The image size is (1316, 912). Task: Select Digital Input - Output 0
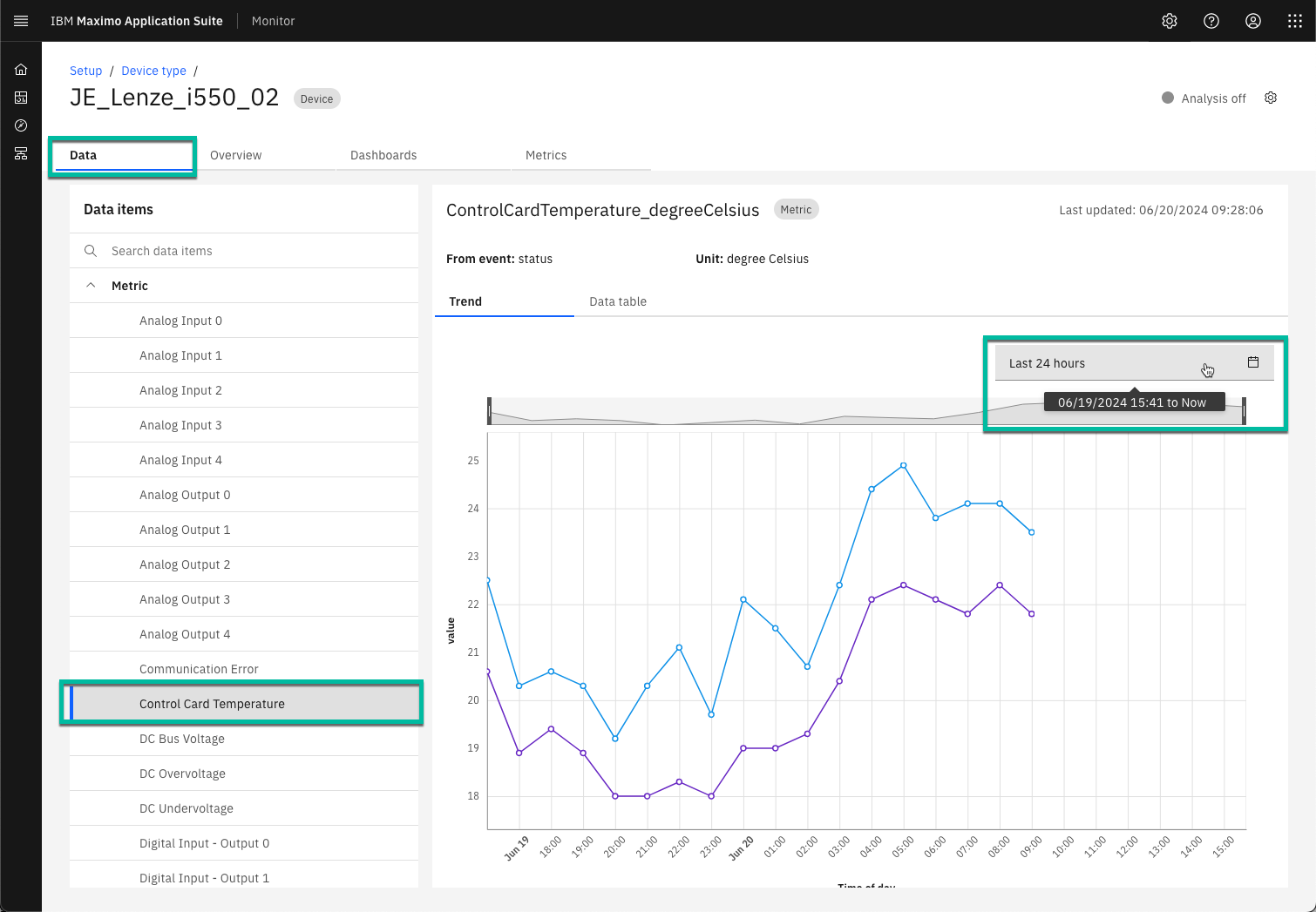click(x=244, y=843)
